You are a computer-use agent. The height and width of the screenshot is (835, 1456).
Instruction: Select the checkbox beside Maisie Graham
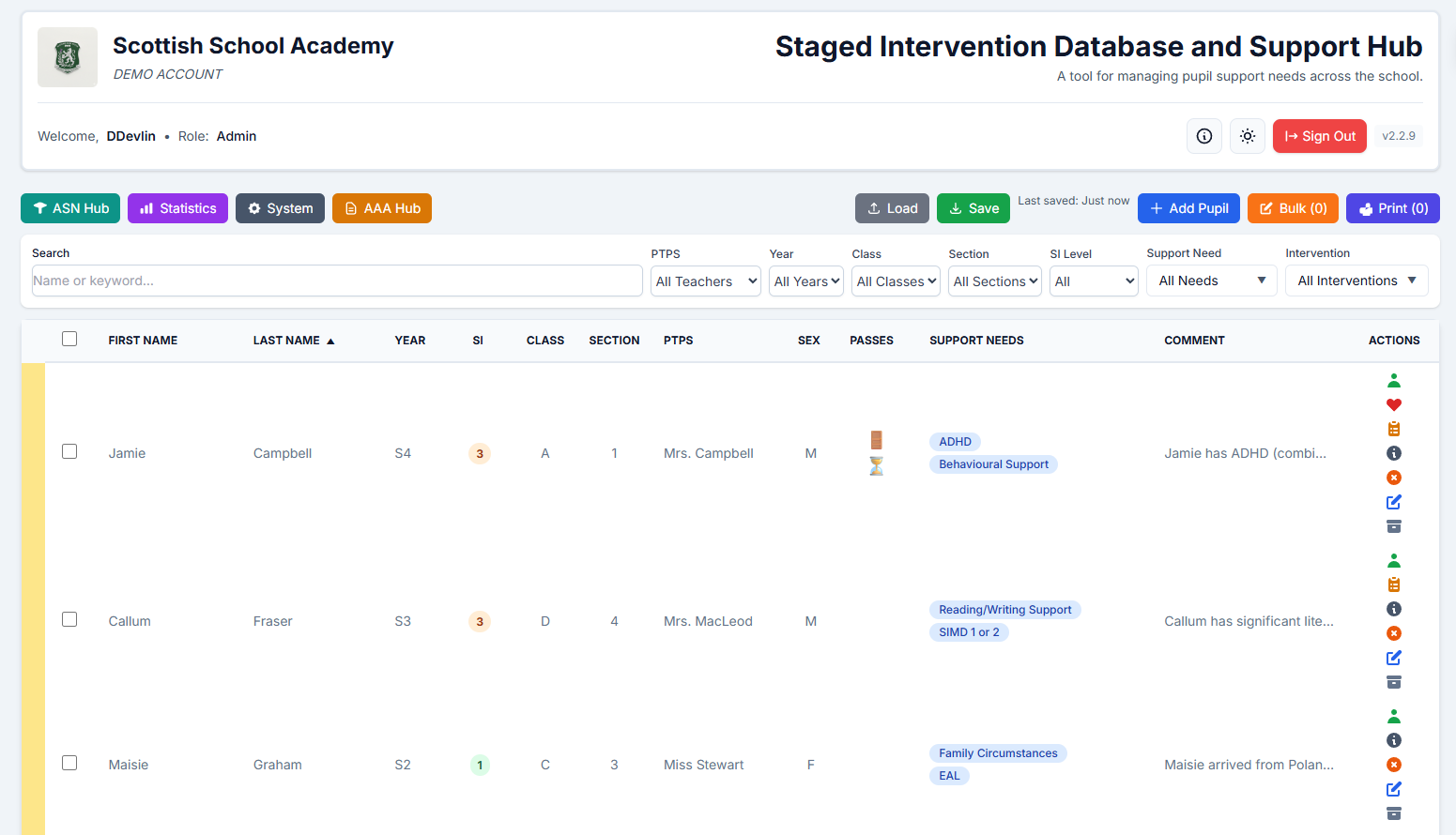[x=69, y=763]
